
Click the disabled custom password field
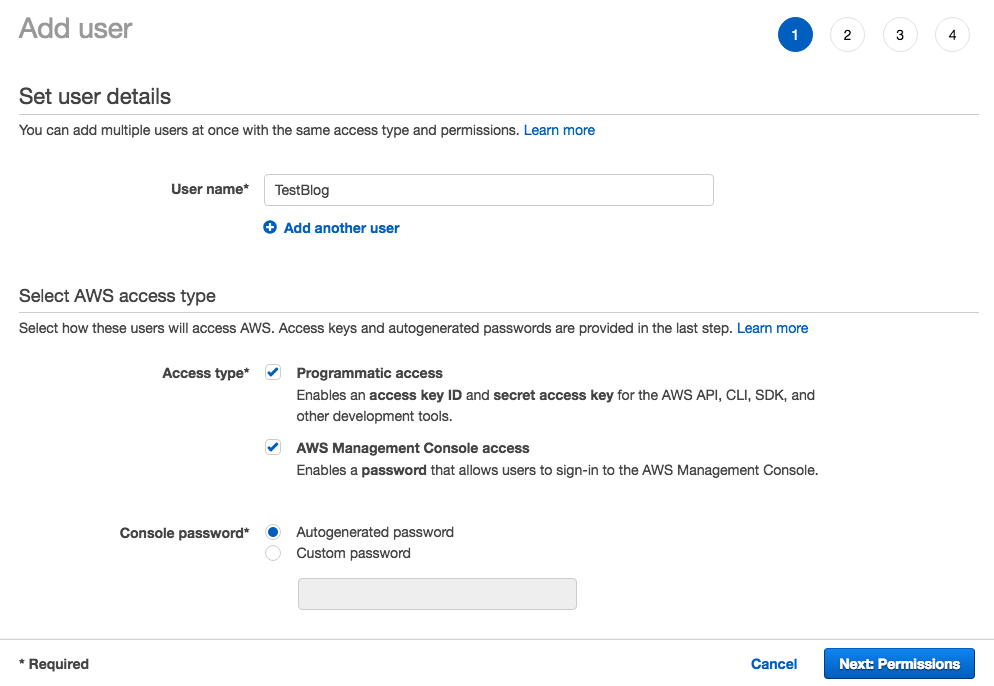point(437,594)
